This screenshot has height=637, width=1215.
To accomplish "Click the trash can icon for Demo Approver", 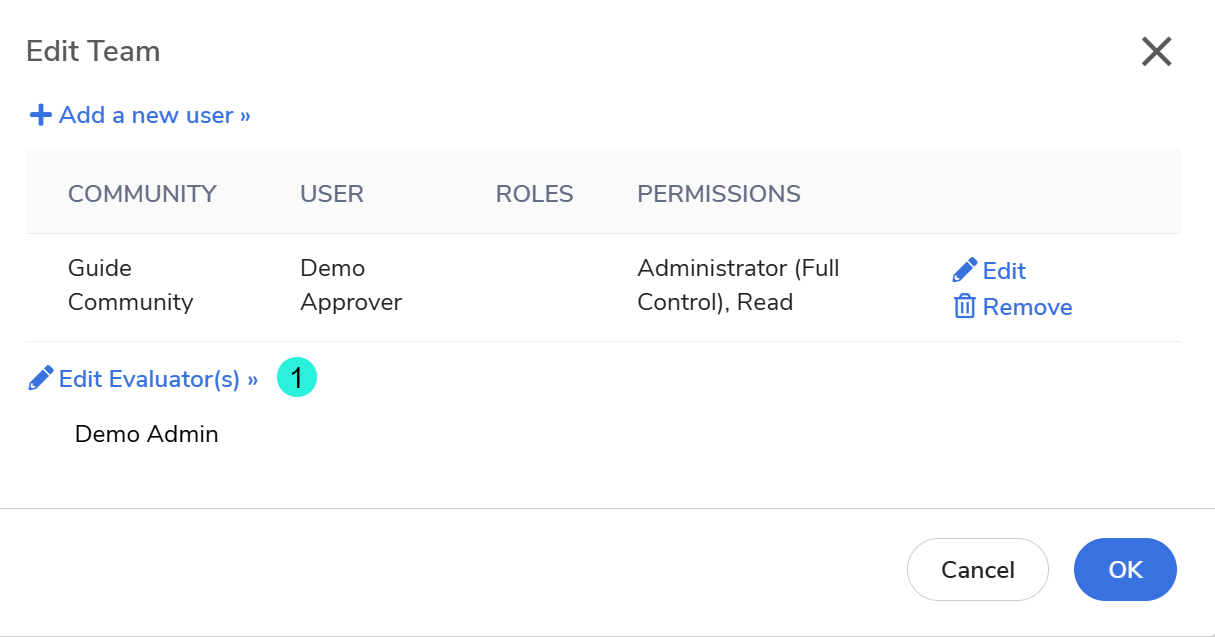I will tap(965, 307).
